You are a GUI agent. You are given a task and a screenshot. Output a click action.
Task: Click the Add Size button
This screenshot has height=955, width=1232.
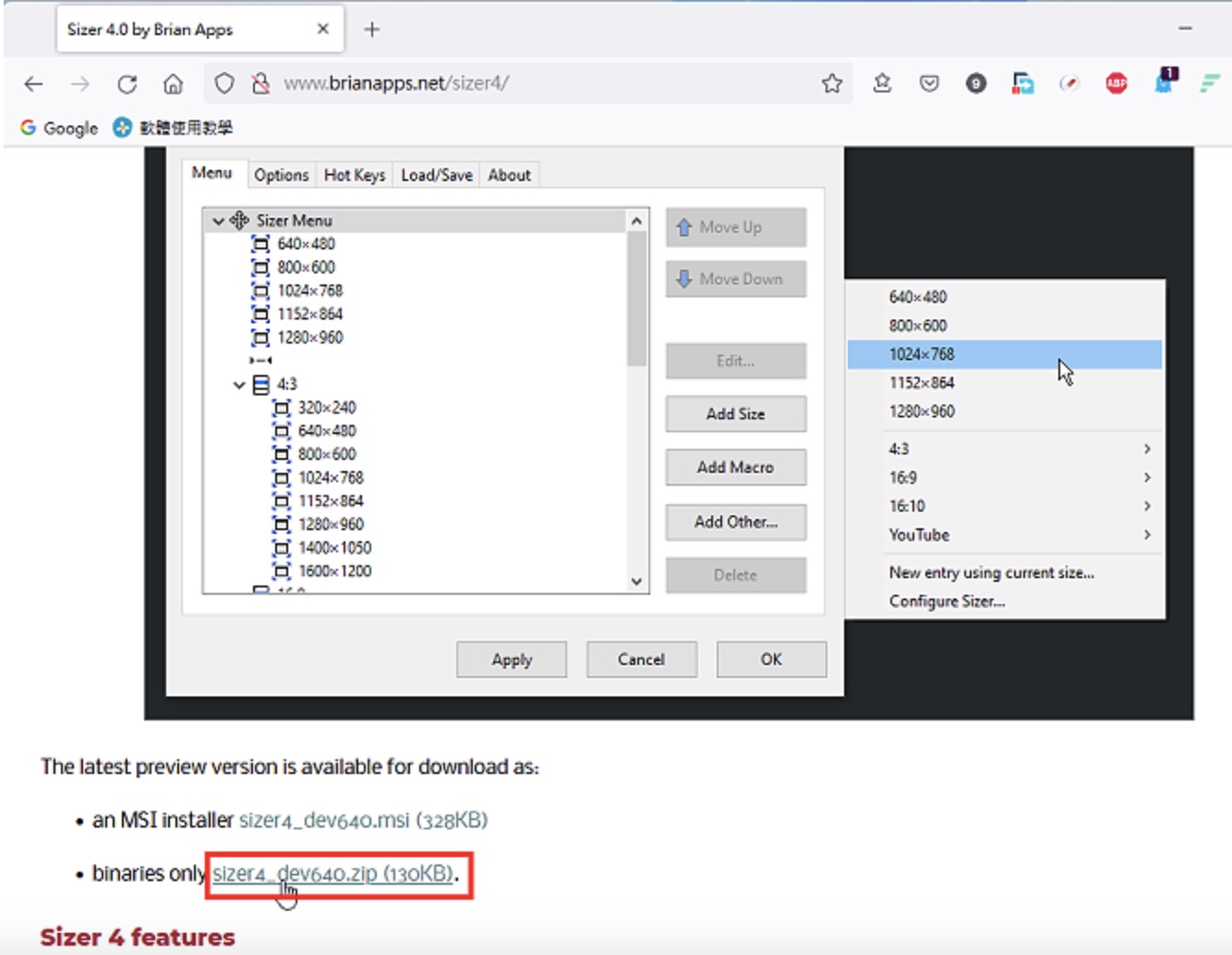click(736, 414)
